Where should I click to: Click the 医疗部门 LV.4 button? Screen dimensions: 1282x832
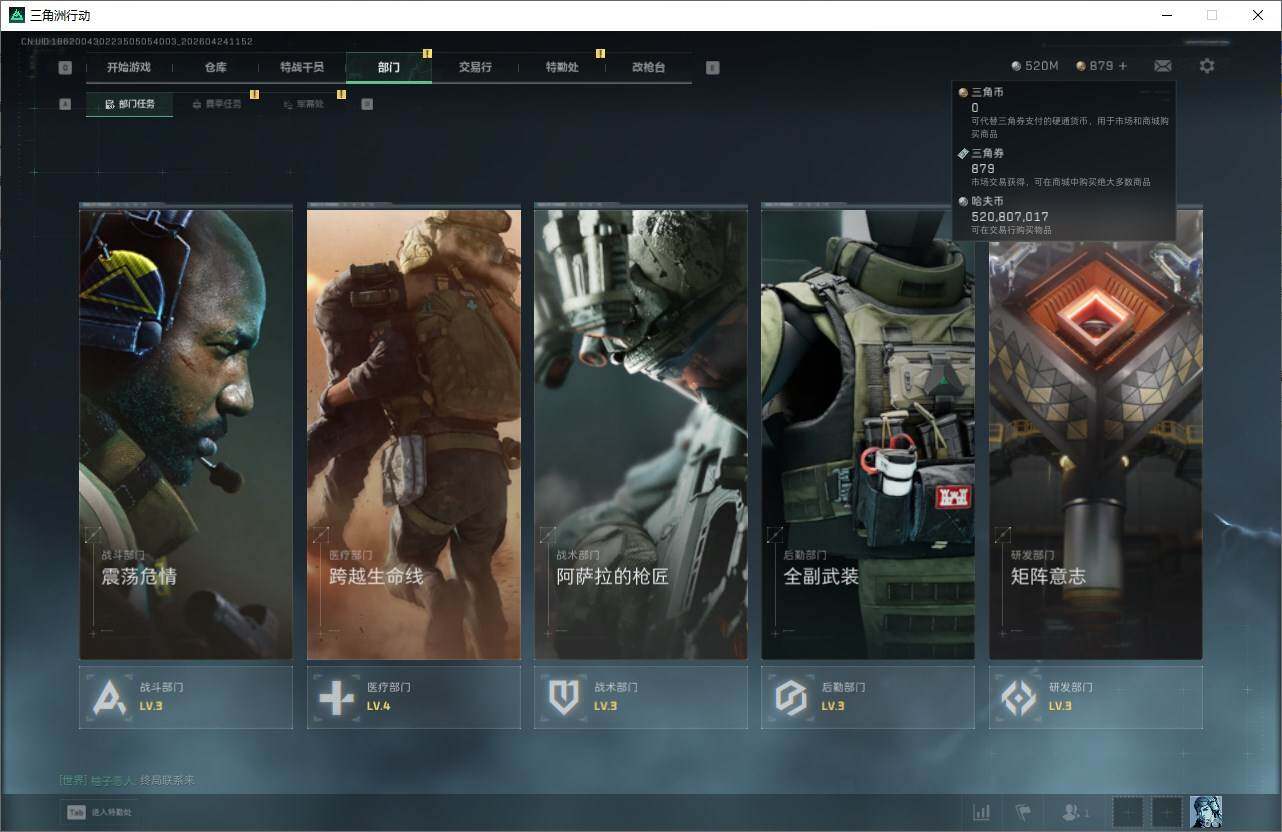click(414, 697)
